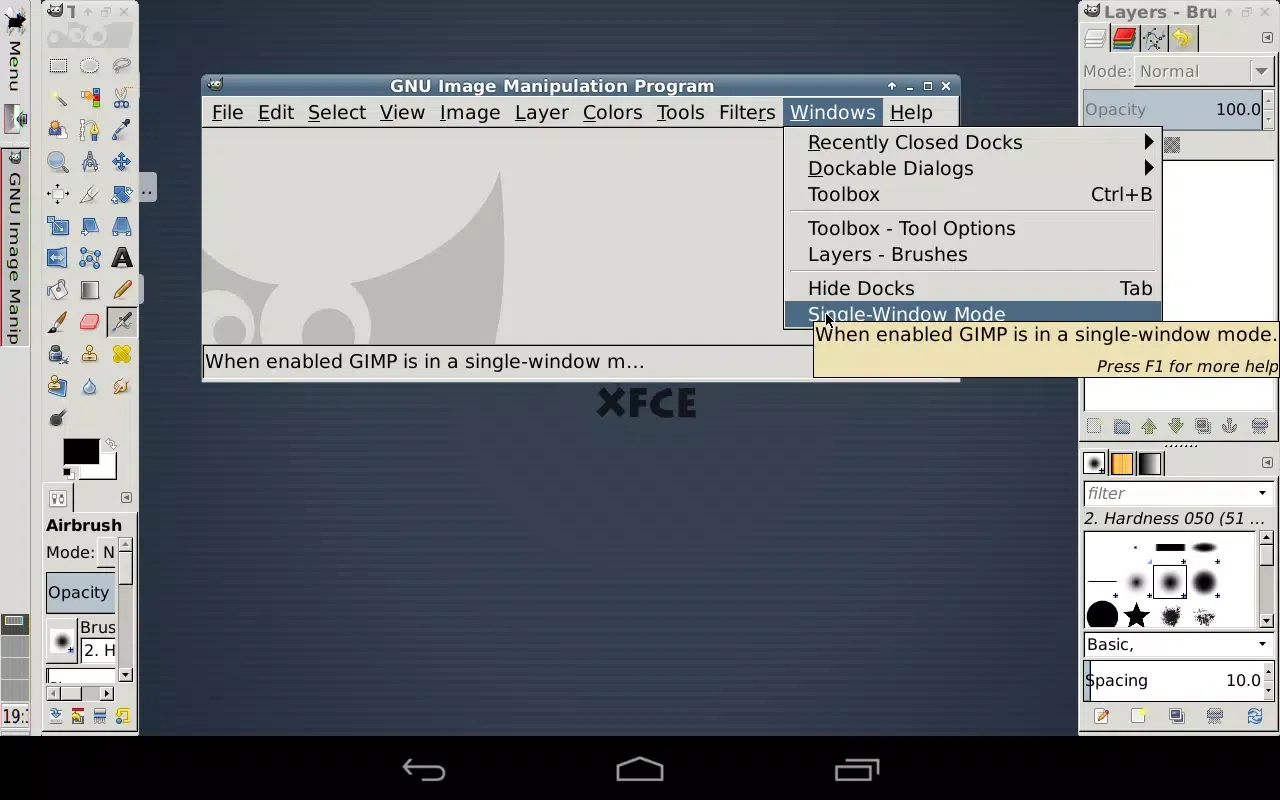Select the Bucket Fill tool
Viewport: 1280px width, 800px height.
point(58,290)
